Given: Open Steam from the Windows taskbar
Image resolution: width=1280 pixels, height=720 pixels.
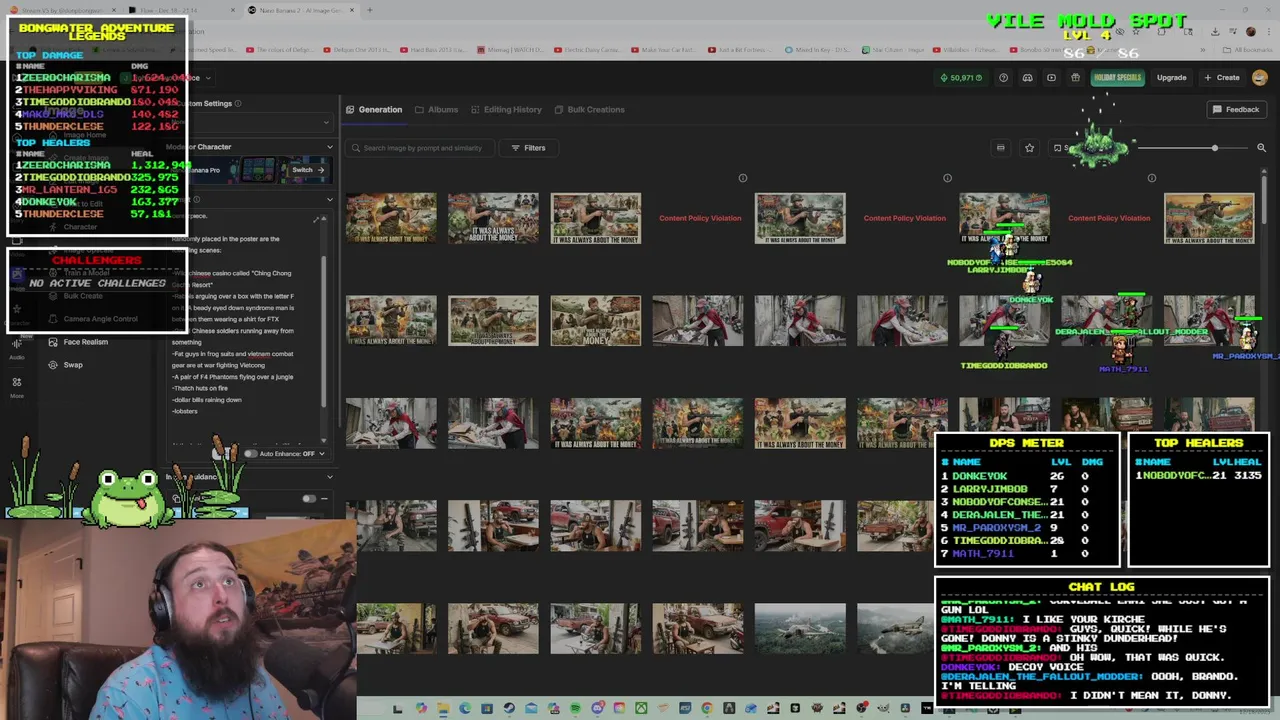Looking at the screenshot, I should (x=509, y=709).
